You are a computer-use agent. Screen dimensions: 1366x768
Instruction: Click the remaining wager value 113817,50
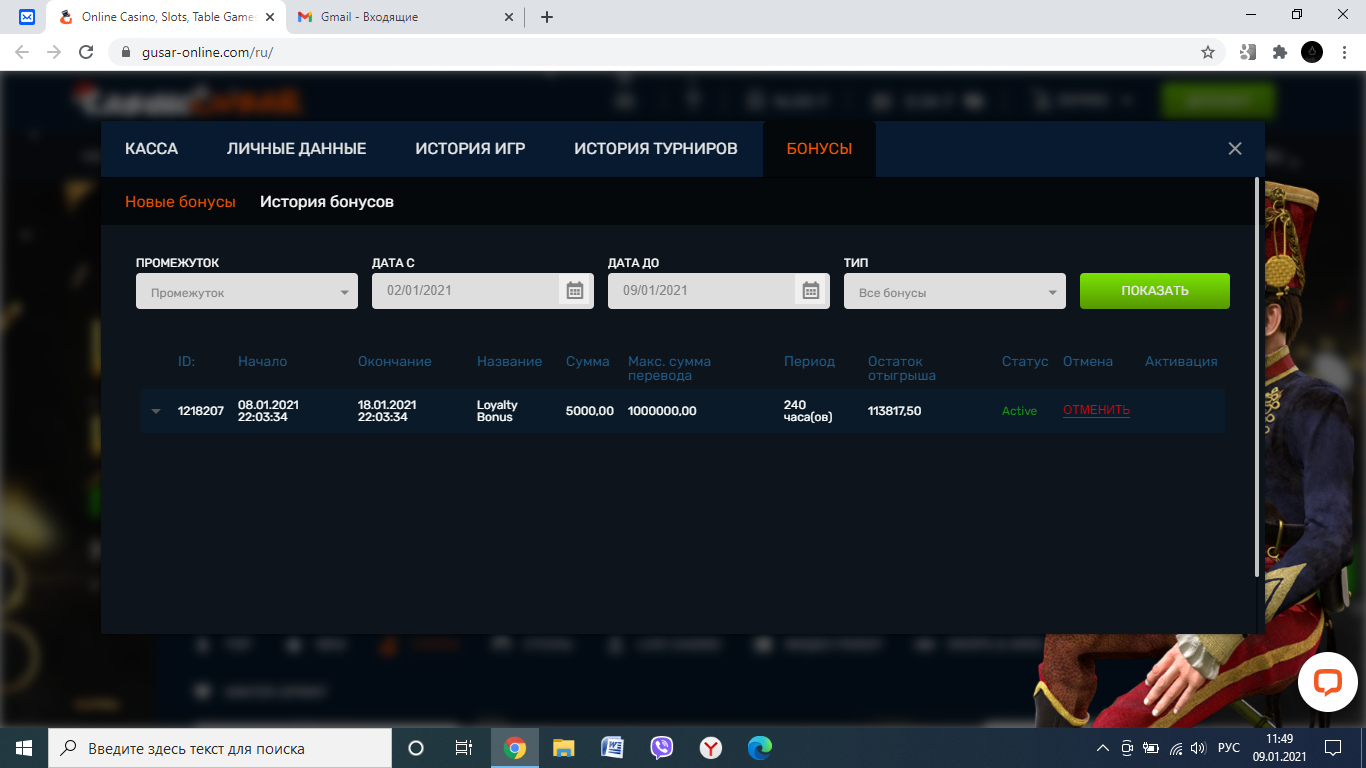click(894, 411)
